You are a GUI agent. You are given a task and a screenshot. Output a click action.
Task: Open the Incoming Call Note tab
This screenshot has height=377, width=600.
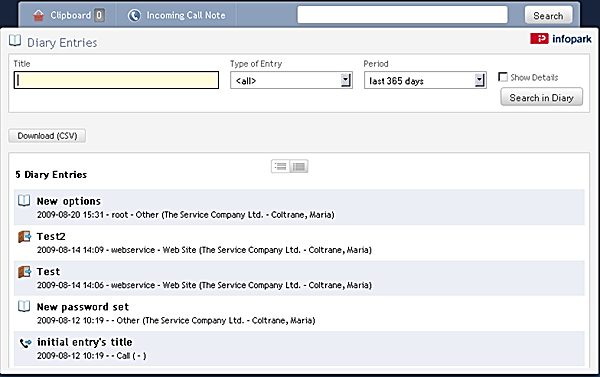(176, 15)
